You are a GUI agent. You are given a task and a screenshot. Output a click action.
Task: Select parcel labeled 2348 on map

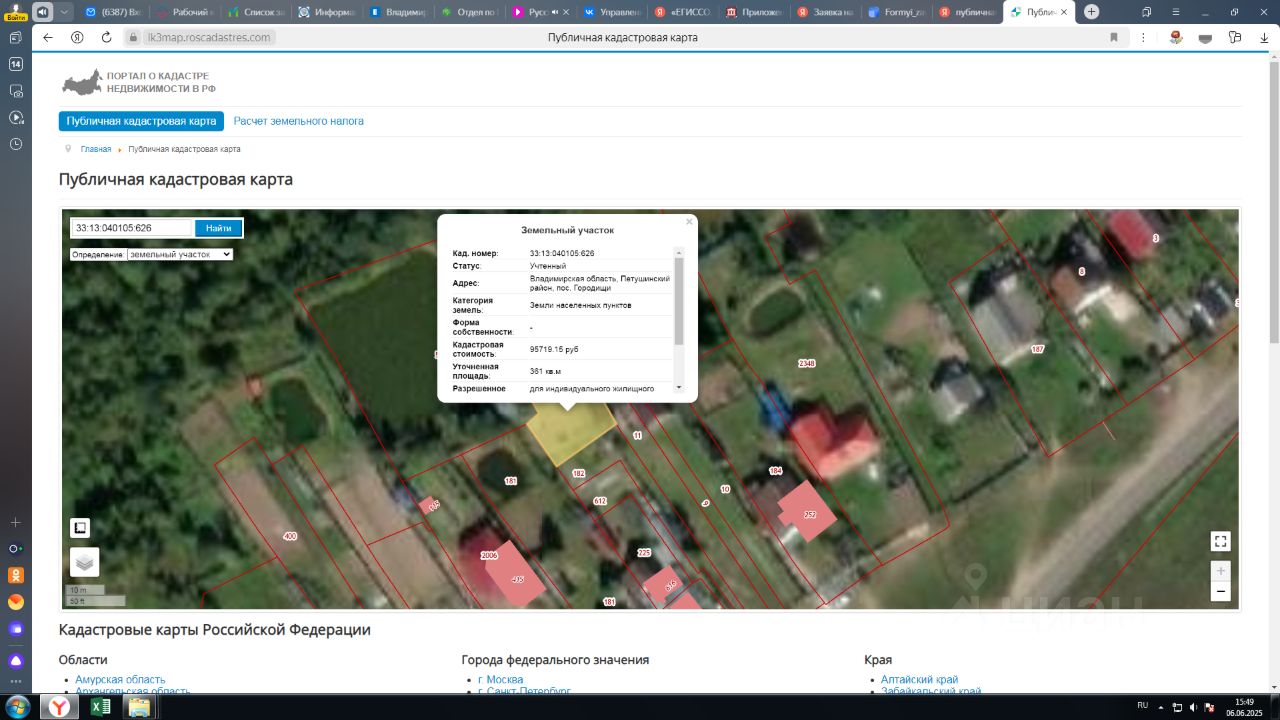pos(806,363)
